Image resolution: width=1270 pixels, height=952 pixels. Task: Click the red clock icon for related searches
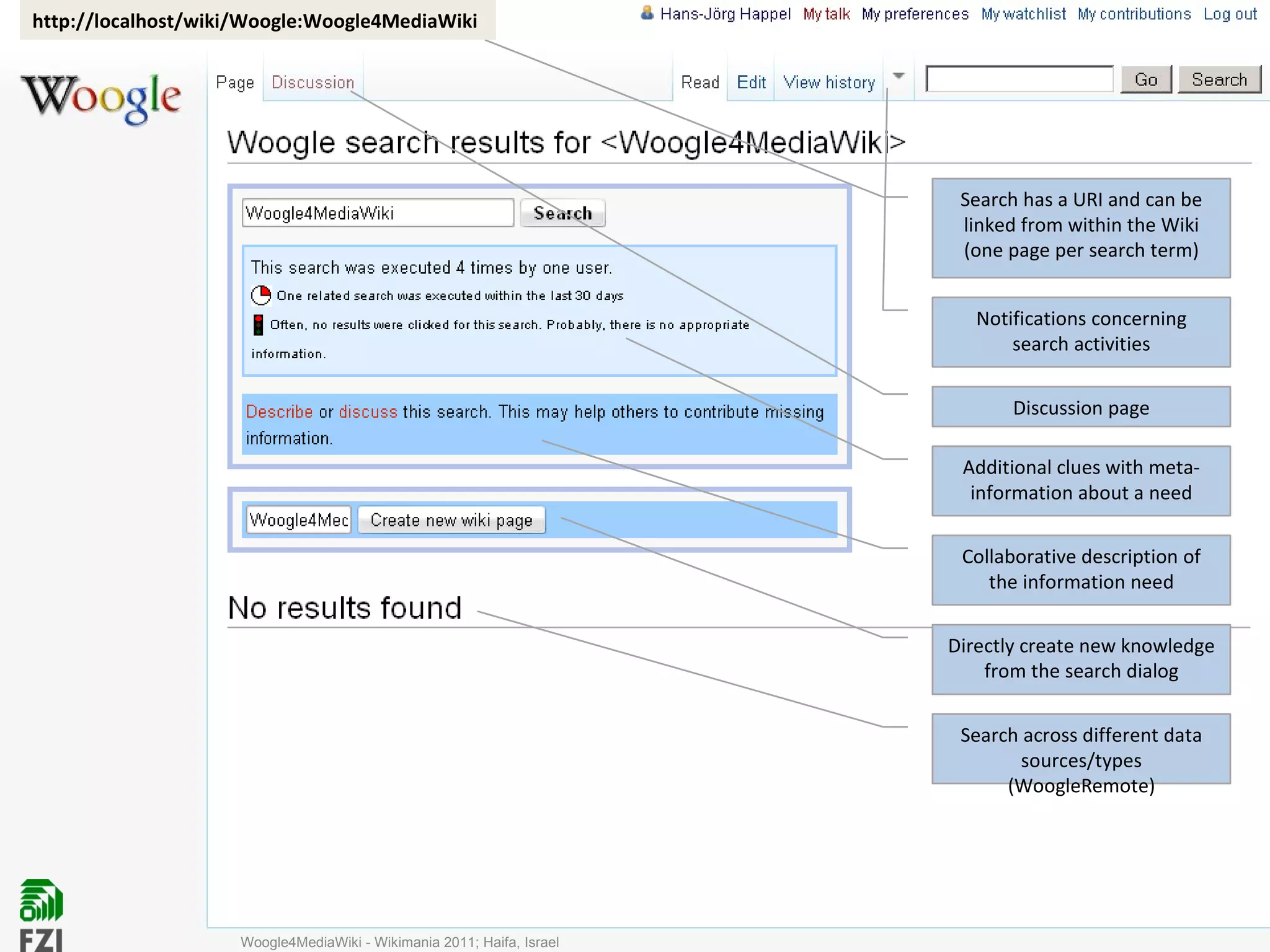(261, 296)
